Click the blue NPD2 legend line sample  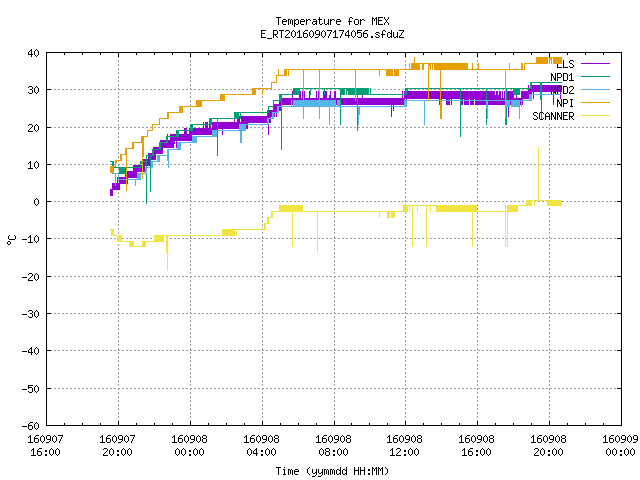[x=595, y=89]
